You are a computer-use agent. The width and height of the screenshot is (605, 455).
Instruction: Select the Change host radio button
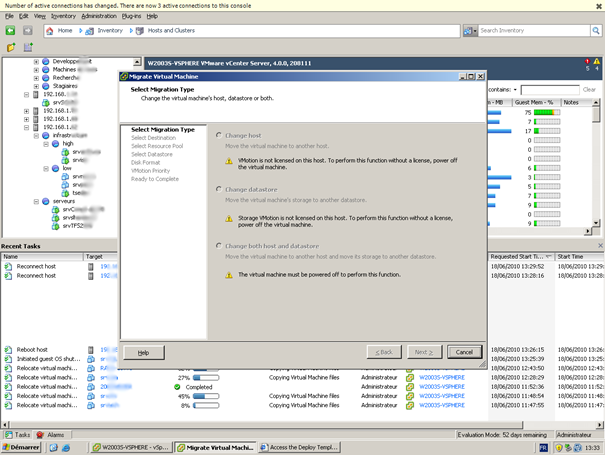pyautogui.click(x=219, y=135)
